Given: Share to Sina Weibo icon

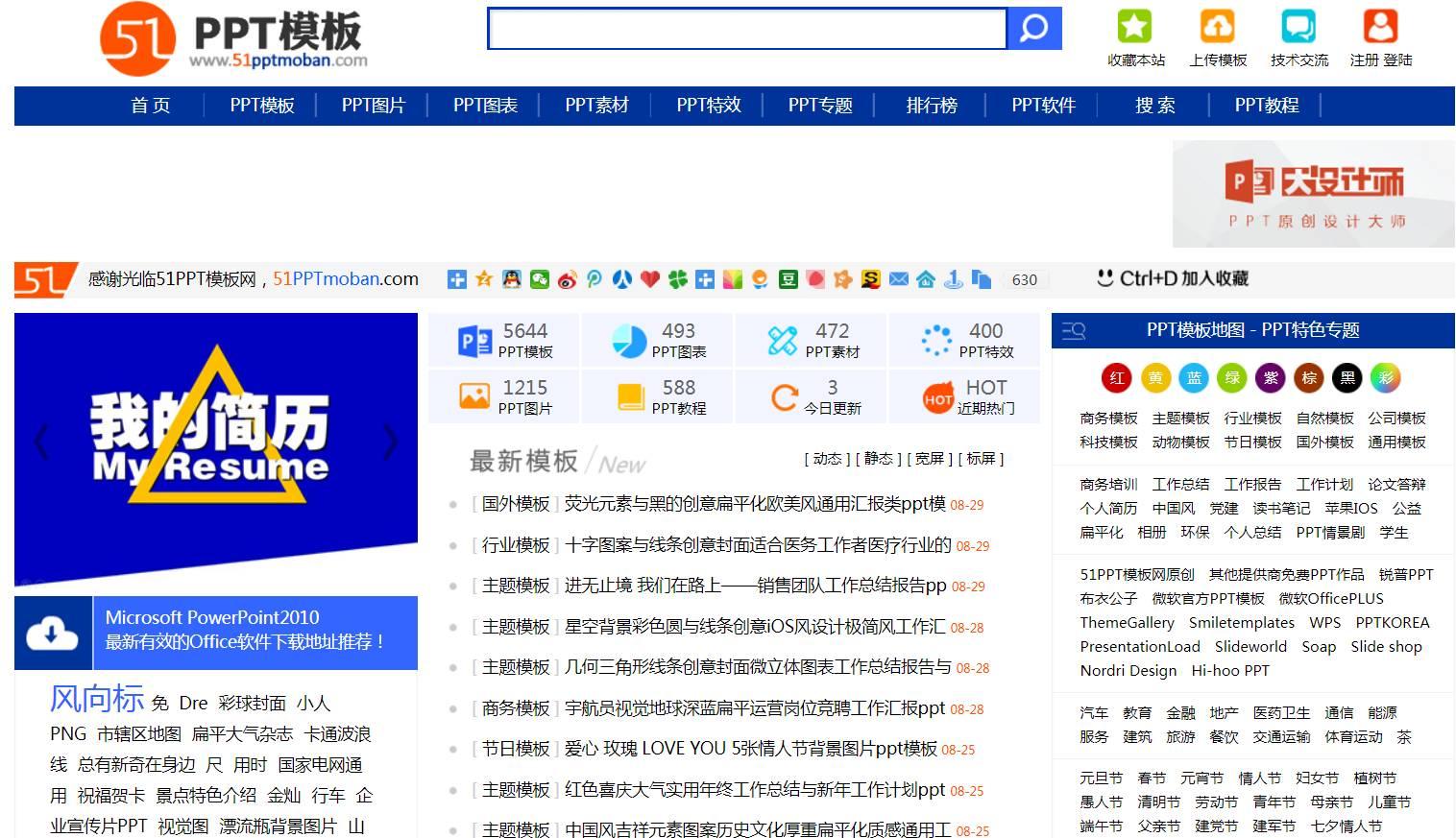Looking at the screenshot, I should 568,279.
